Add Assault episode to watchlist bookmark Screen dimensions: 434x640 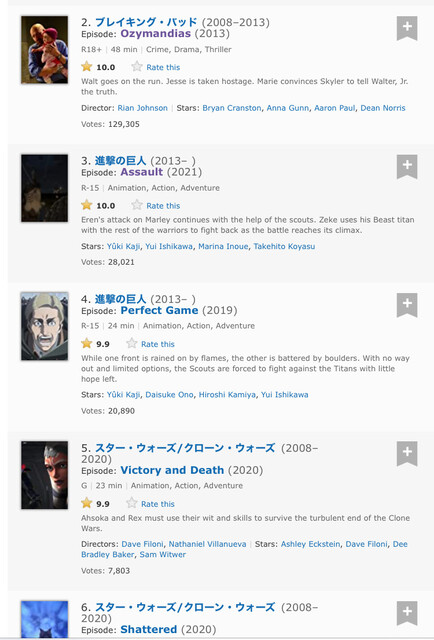click(407, 167)
